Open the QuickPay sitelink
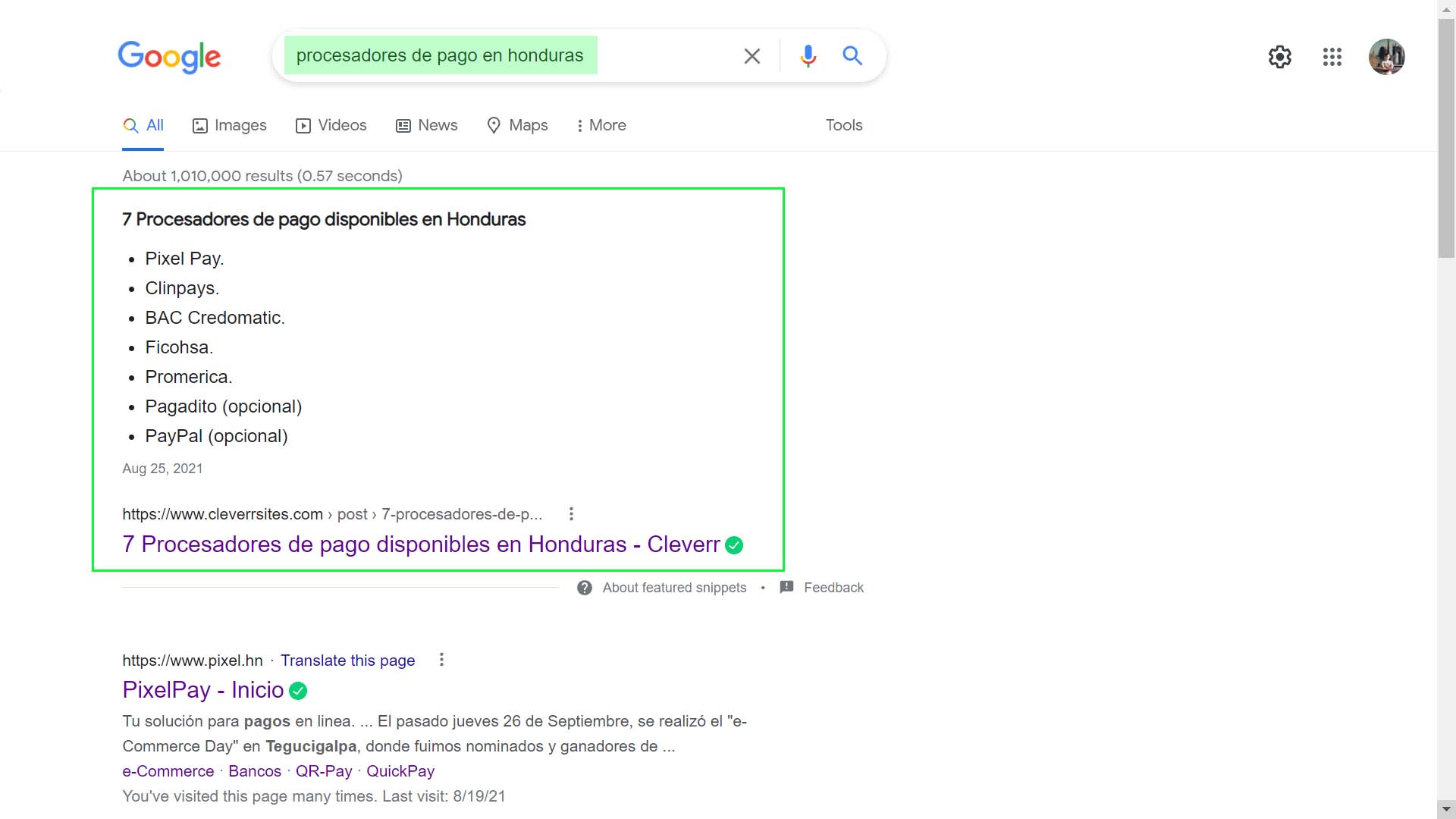The image size is (1456, 819). coord(400,771)
